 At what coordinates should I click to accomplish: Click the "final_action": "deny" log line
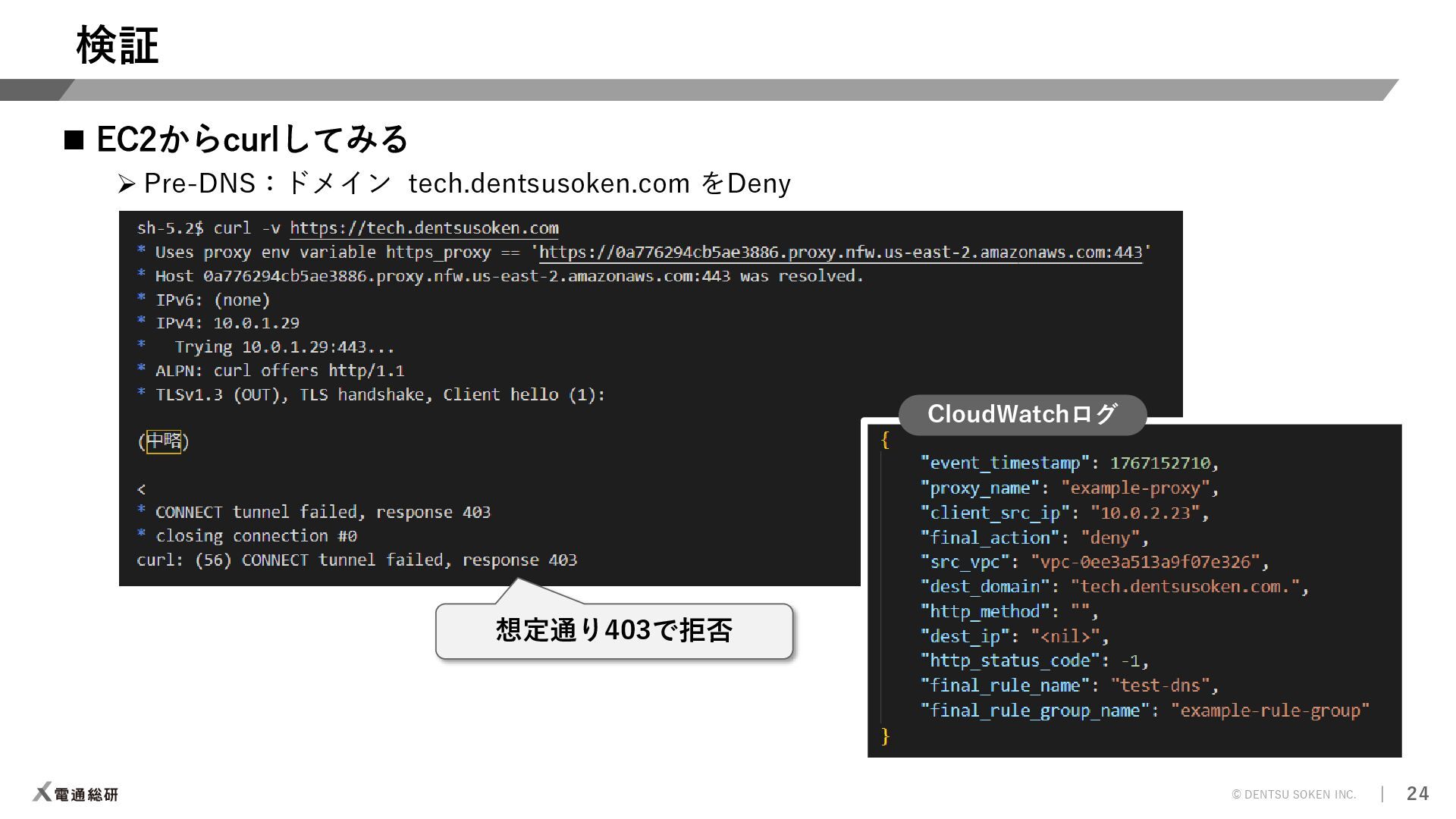pos(1034,538)
